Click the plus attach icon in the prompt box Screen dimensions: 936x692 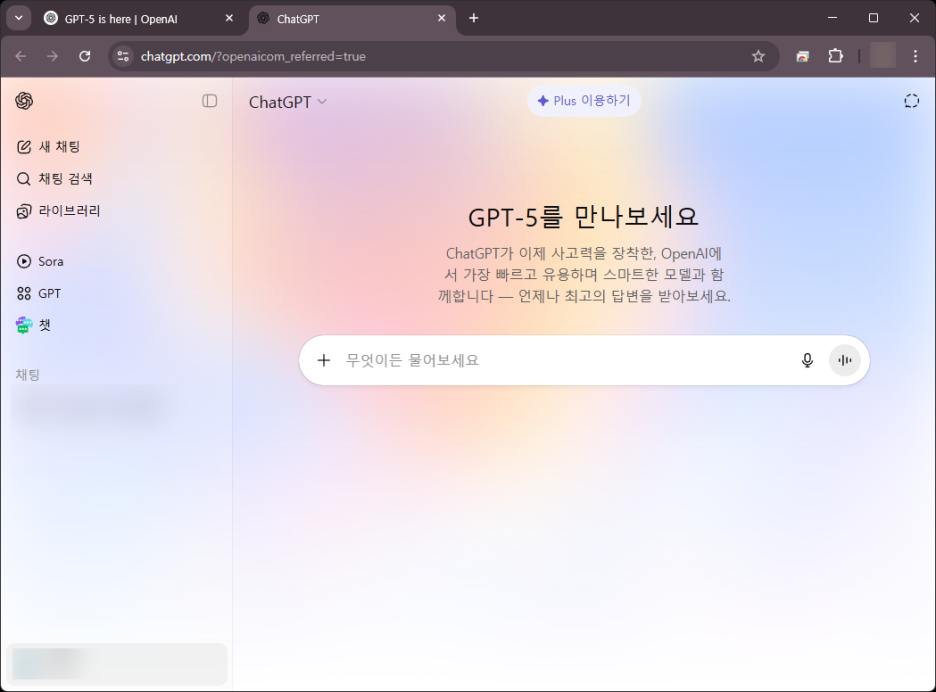click(x=324, y=360)
